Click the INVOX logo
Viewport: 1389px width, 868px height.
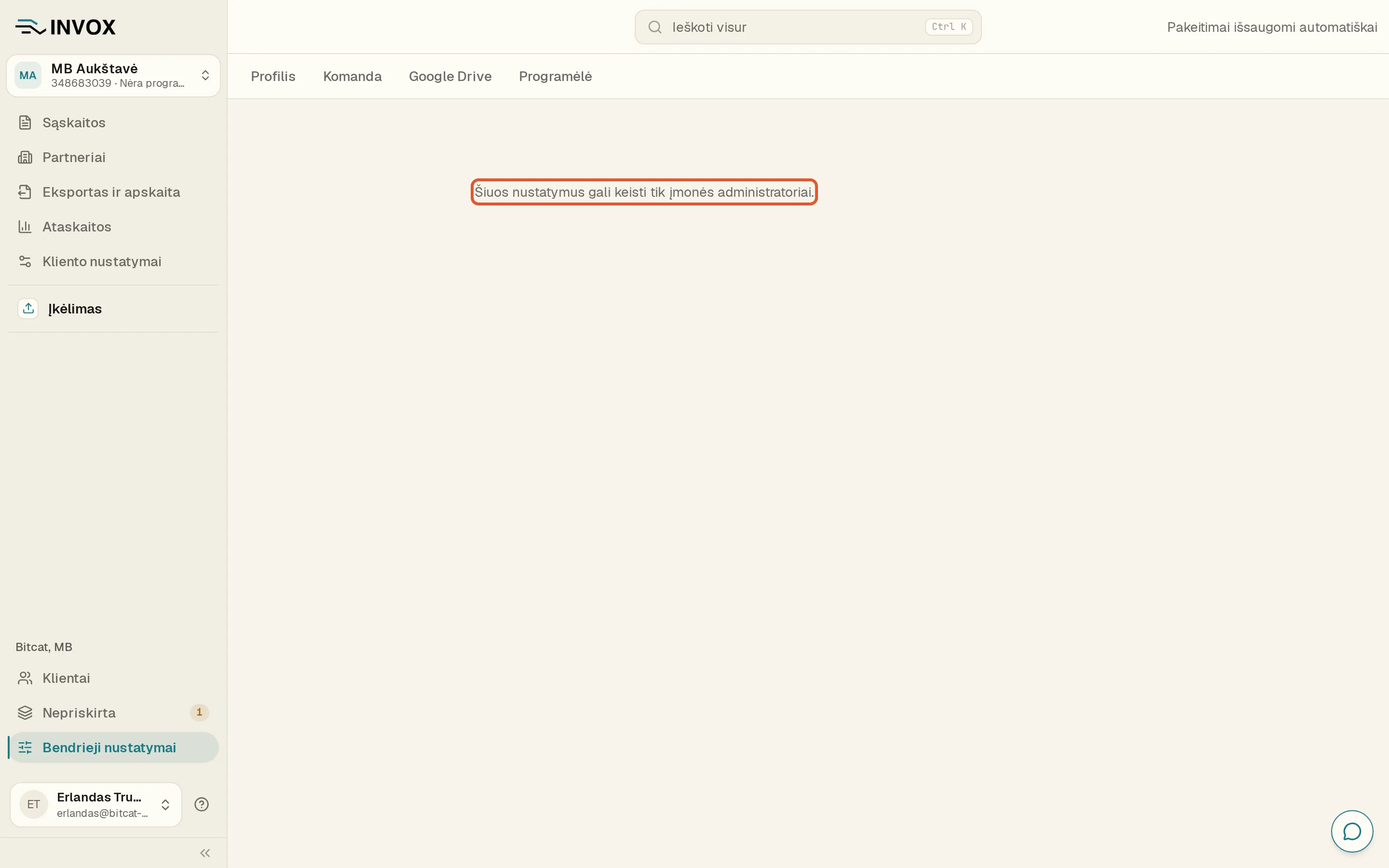pyautogui.click(x=66, y=27)
